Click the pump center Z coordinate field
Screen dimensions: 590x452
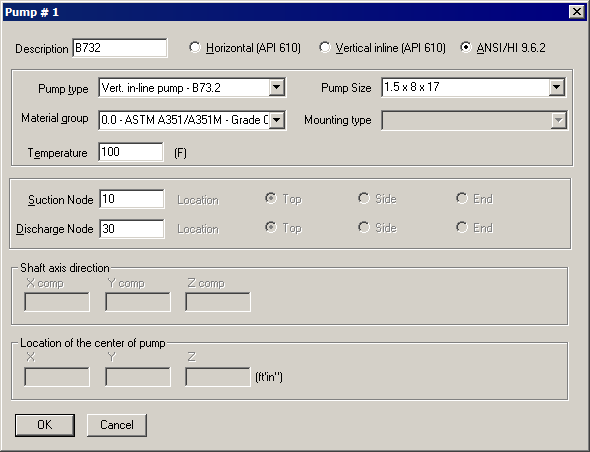click(x=218, y=377)
